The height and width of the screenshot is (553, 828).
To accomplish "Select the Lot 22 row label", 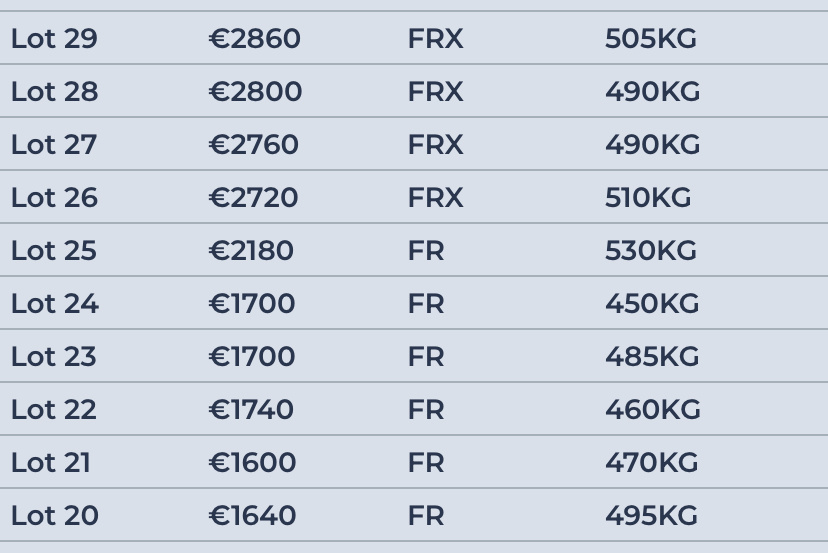I will tap(54, 409).
